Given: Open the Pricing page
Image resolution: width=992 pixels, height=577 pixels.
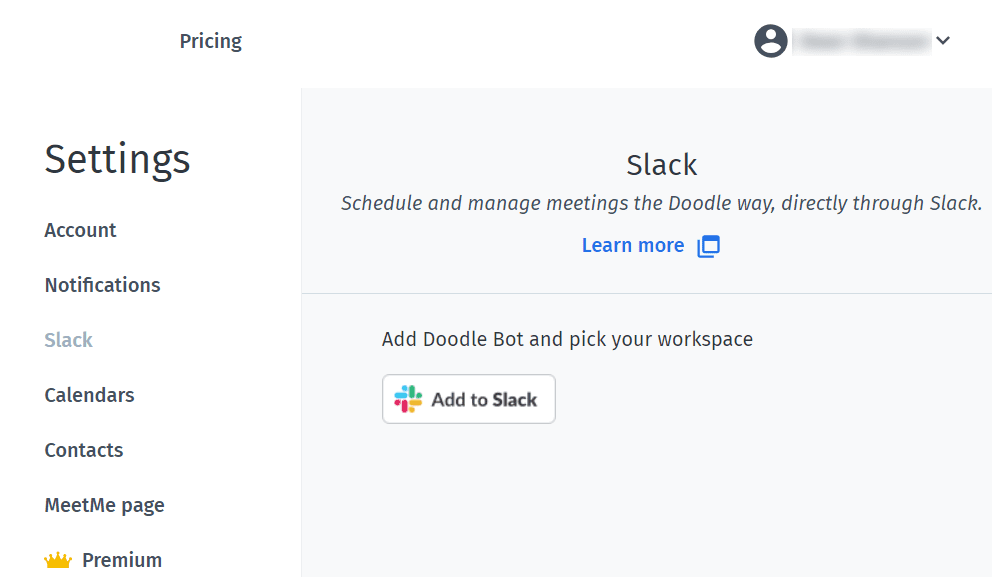Looking at the screenshot, I should point(211,41).
